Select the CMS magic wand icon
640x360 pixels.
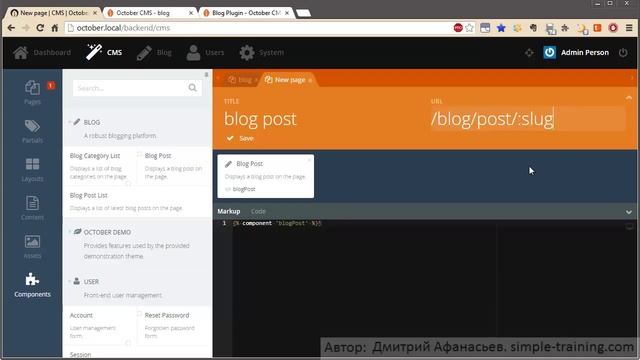coord(94,52)
